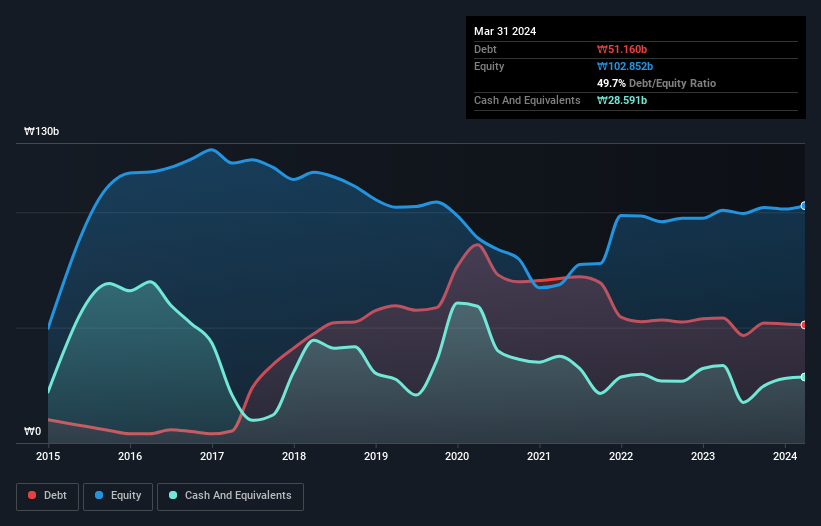Image resolution: width=821 pixels, height=526 pixels.
Task: Click the 2024 x-axis label
Action: click(785, 456)
